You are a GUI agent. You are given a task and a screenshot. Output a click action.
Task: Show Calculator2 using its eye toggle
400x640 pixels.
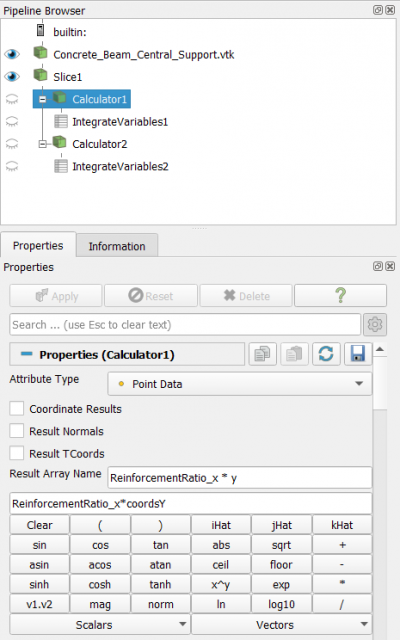point(12,144)
